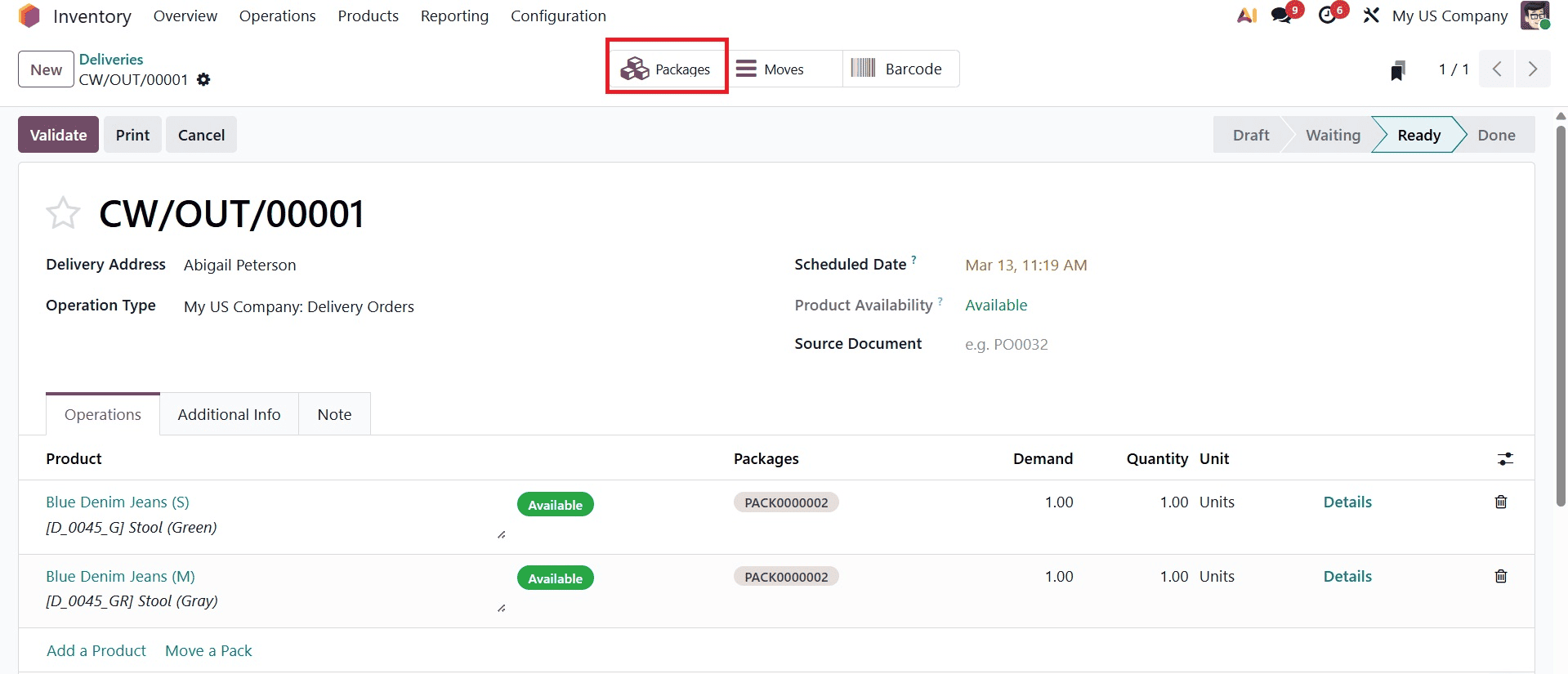The width and height of the screenshot is (1568, 674).
Task: Click quantity 1.00 in Jeans (M) row
Action: [x=1173, y=576]
